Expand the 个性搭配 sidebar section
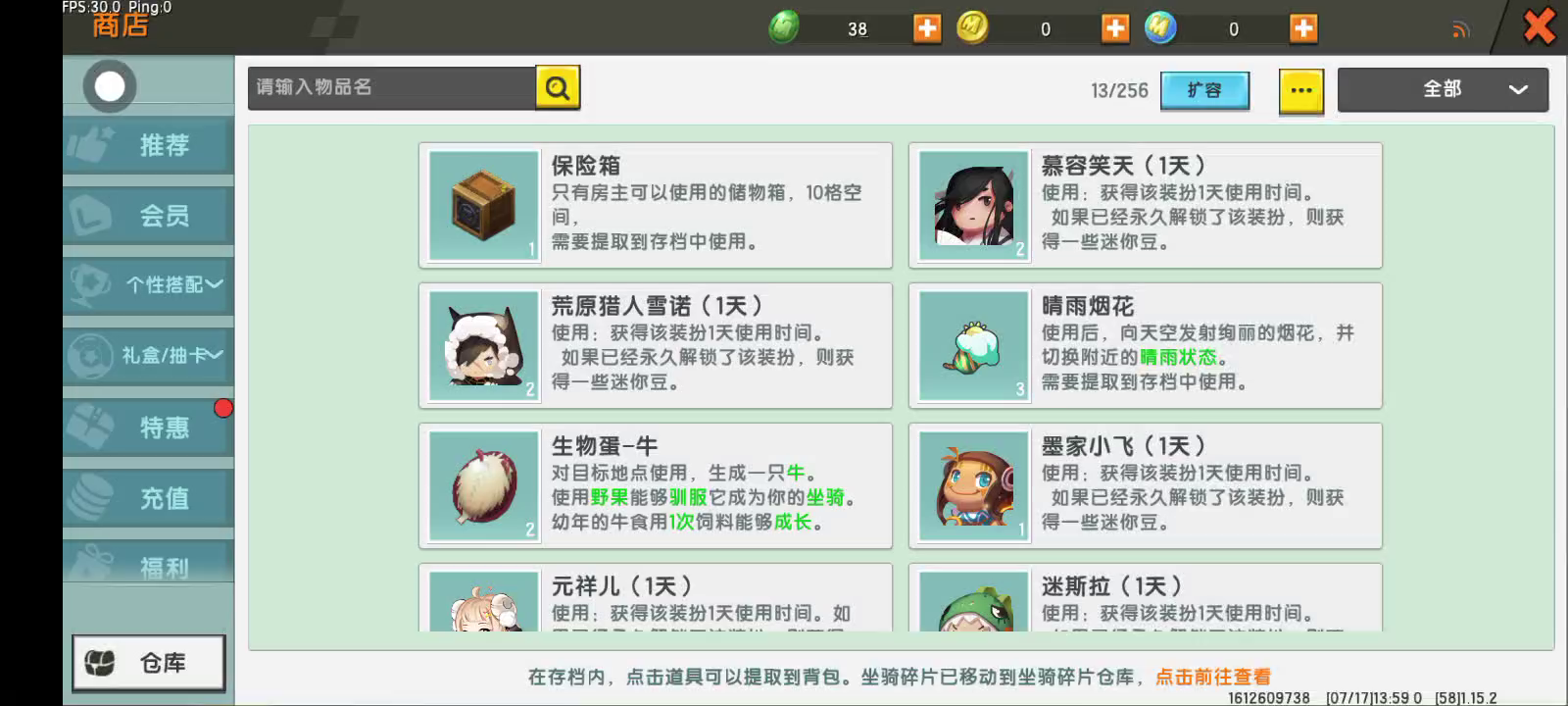1568x706 pixels. click(149, 285)
